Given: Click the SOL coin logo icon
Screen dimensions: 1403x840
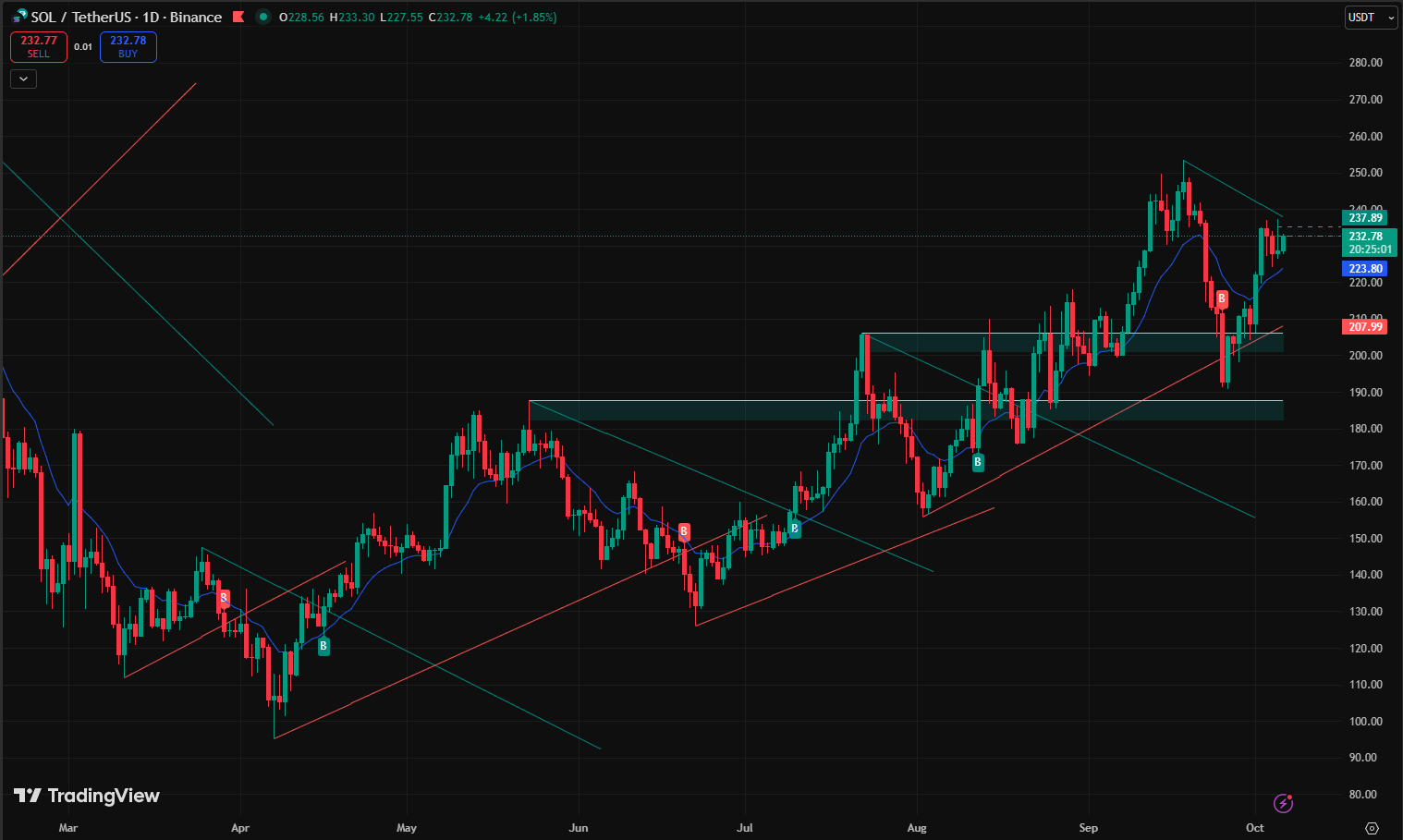Looking at the screenshot, I should coord(19,17).
